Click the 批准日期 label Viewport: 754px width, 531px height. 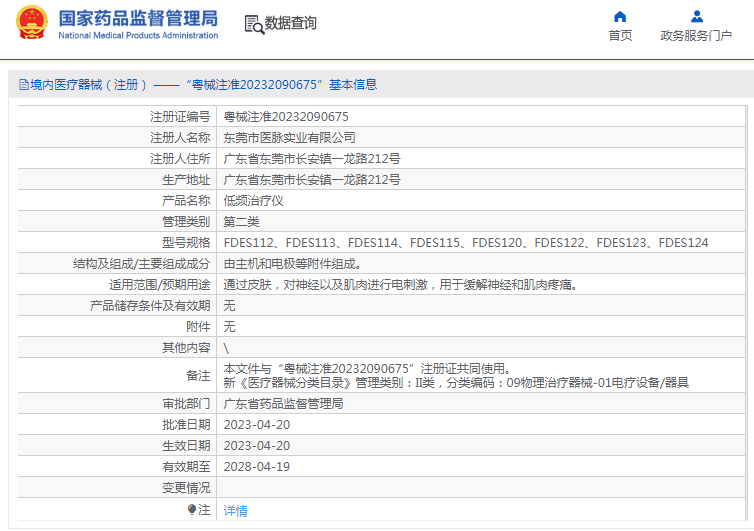coord(186,425)
